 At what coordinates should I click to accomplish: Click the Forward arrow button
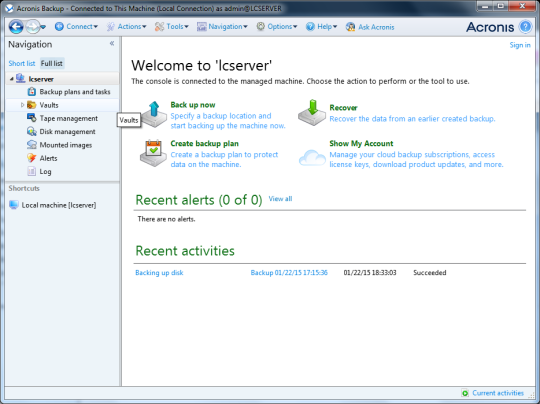click(33, 27)
